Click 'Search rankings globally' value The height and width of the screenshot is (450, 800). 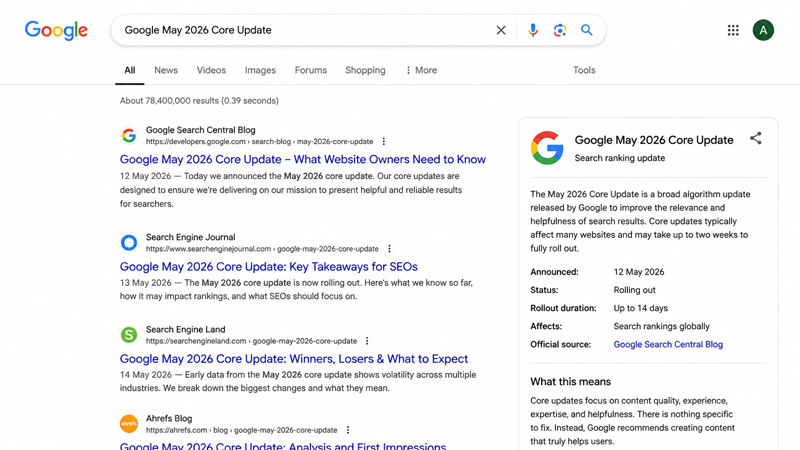[661, 326]
